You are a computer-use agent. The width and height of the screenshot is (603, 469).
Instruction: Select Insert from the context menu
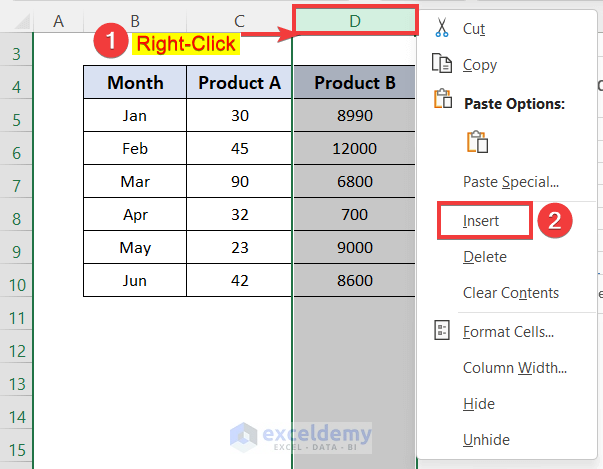coord(481,221)
